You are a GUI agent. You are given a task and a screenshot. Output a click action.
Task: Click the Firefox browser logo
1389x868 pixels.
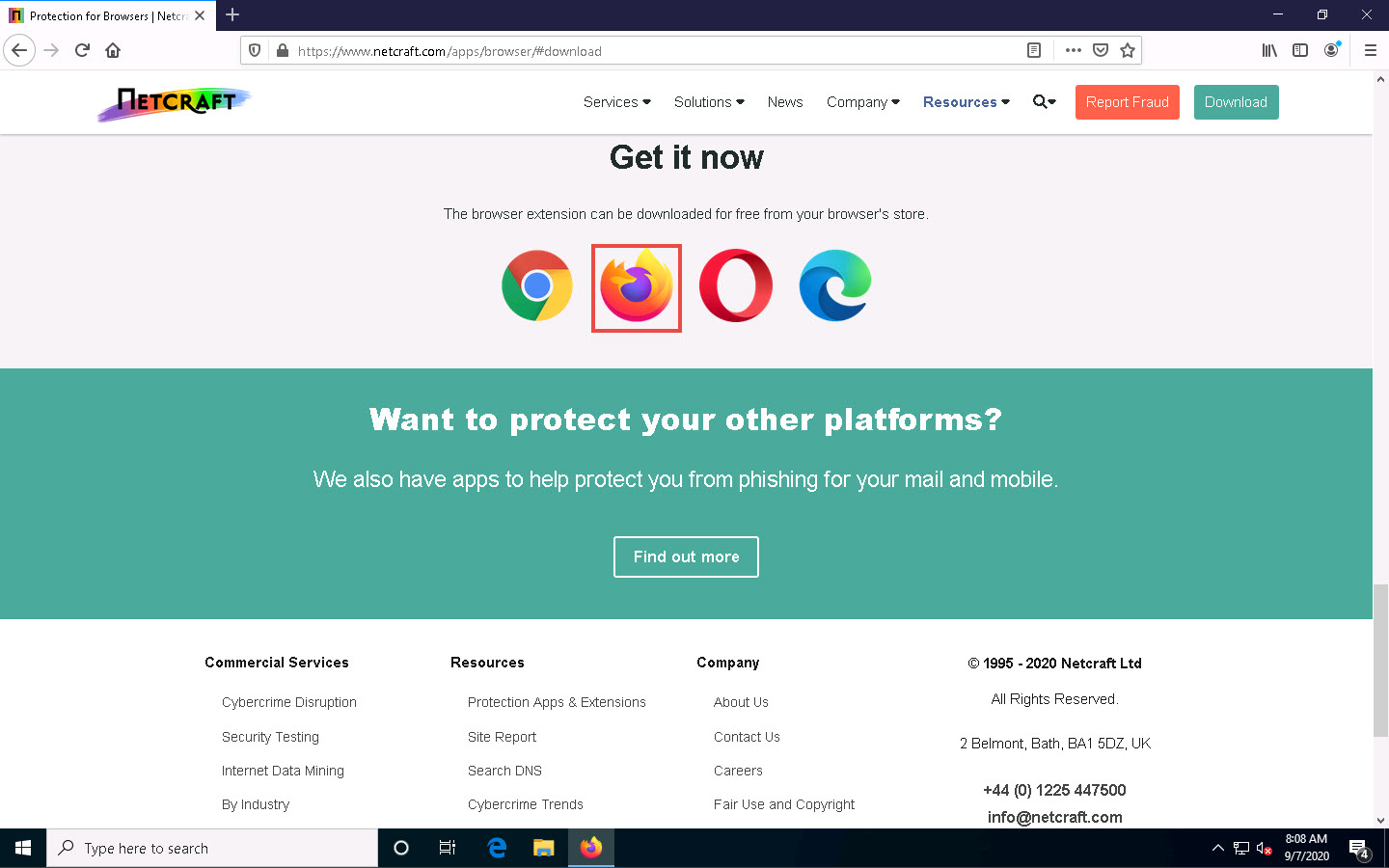(x=637, y=287)
